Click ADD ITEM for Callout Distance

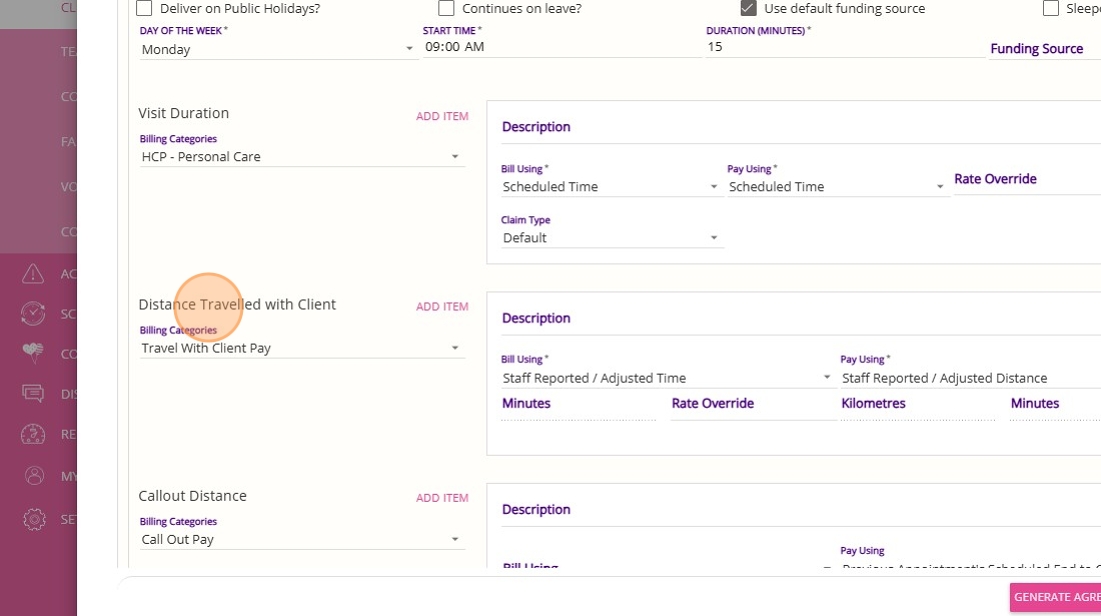[x=442, y=498]
